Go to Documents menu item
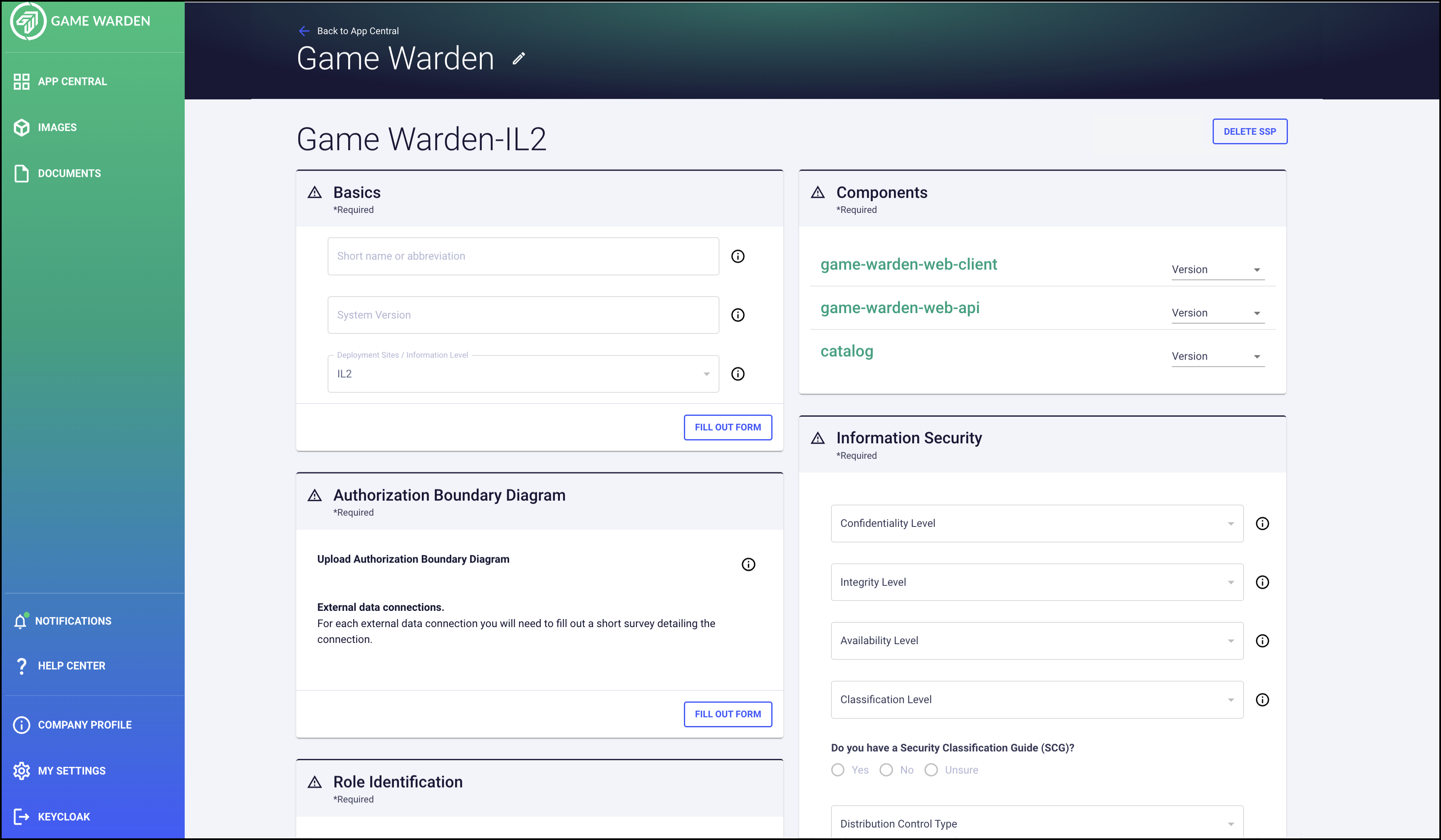Viewport: 1441px width, 840px height. pos(69,173)
